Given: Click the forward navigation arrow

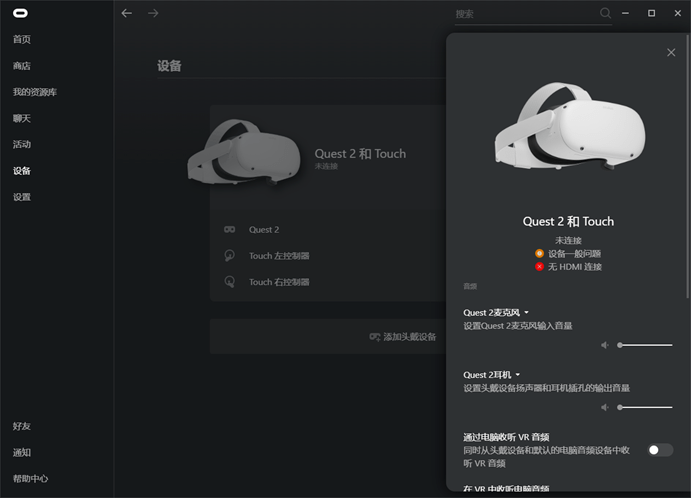Looking at the screenshot, I should (x=153, y=13).
